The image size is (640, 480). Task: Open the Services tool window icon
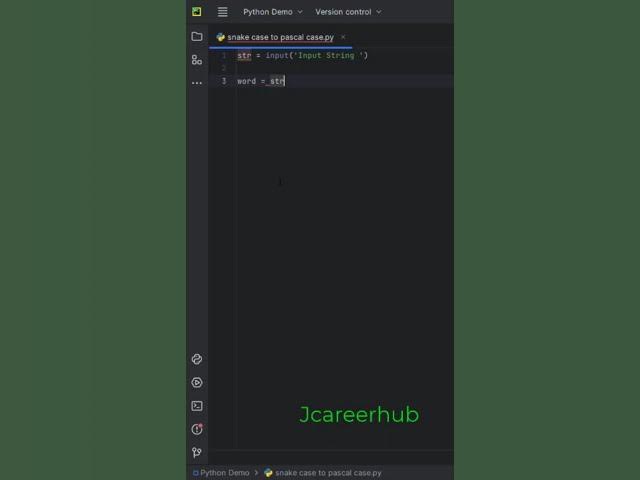coord(197,382)
